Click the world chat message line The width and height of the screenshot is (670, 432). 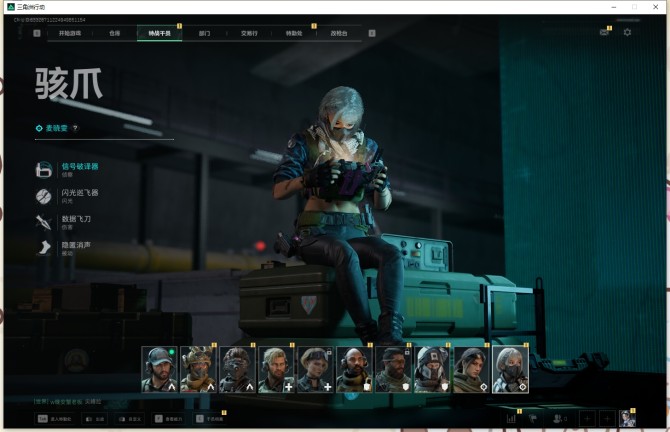tap(68, 402)
